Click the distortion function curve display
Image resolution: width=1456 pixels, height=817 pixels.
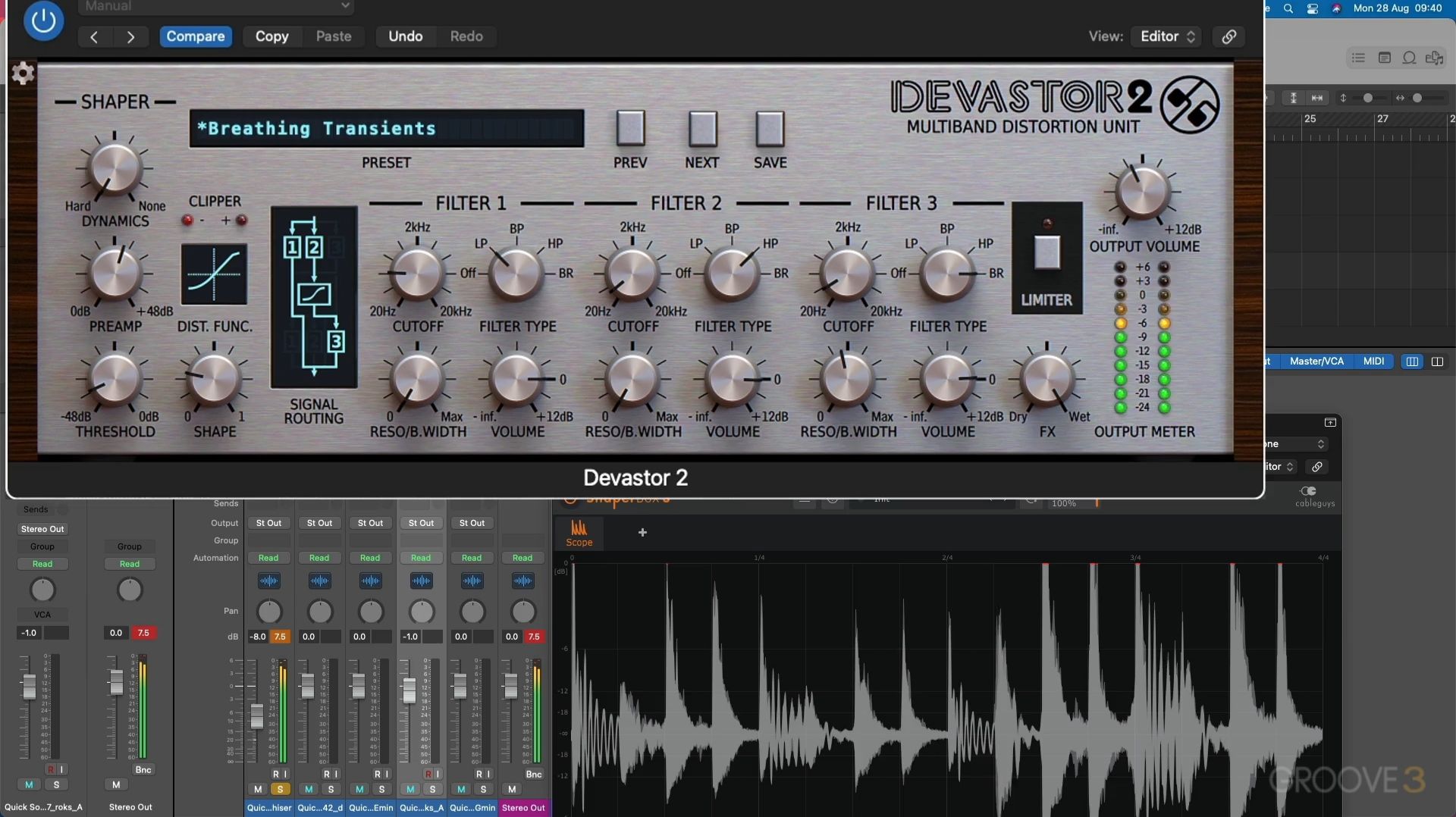pos(214,274)
